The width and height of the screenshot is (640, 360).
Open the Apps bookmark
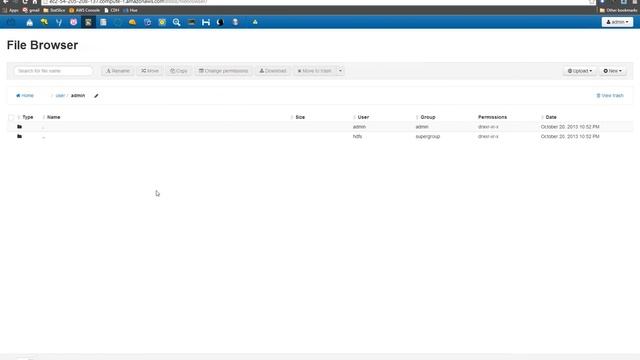tap(11, 10)
